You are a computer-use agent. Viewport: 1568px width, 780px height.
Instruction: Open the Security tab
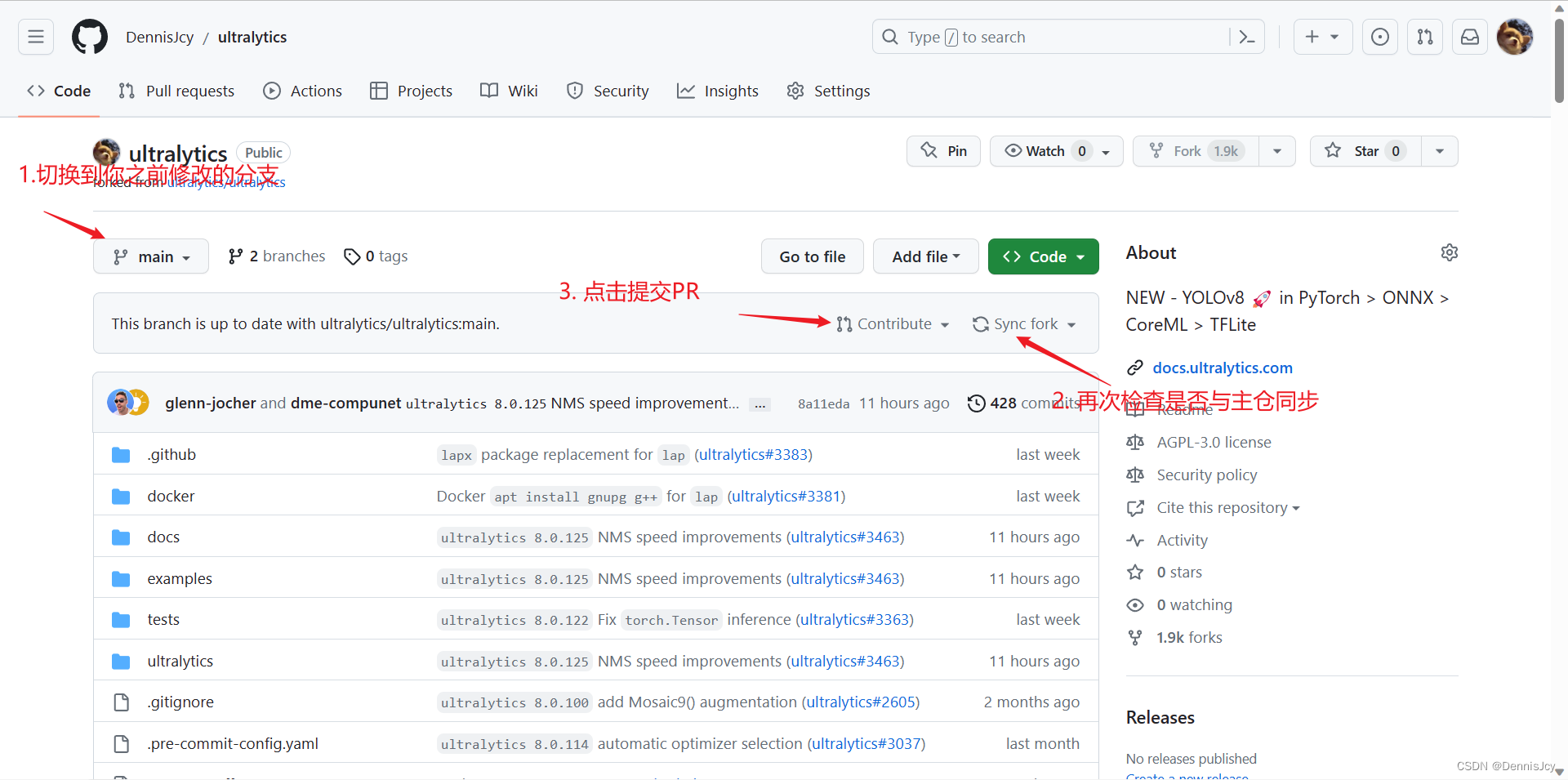coord(608,91)
